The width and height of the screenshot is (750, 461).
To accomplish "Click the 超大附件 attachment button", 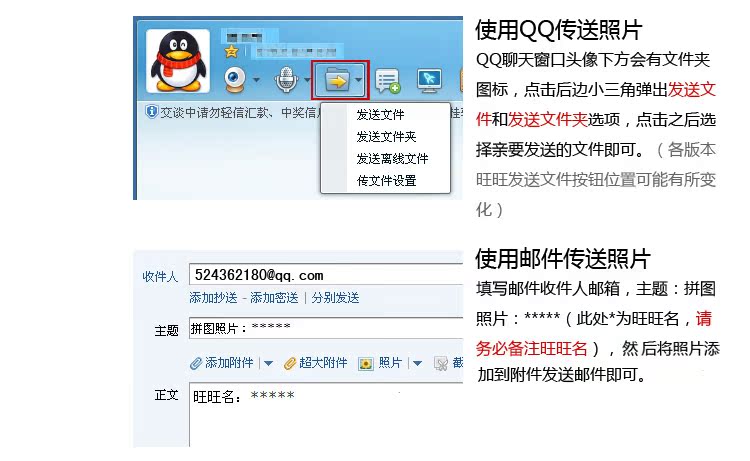I will click(x=316, y=363).
